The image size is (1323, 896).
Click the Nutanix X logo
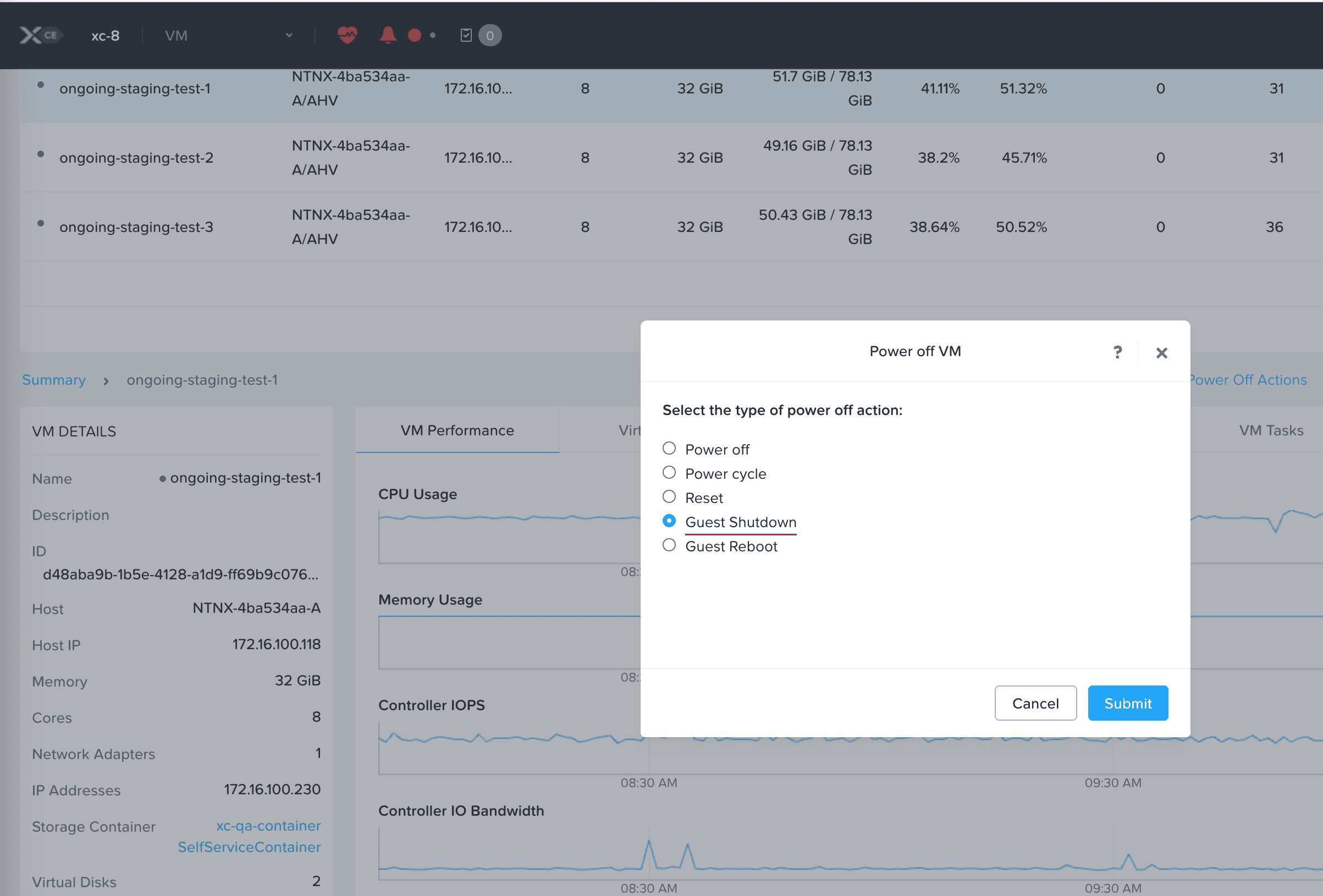tap(32, 35)
